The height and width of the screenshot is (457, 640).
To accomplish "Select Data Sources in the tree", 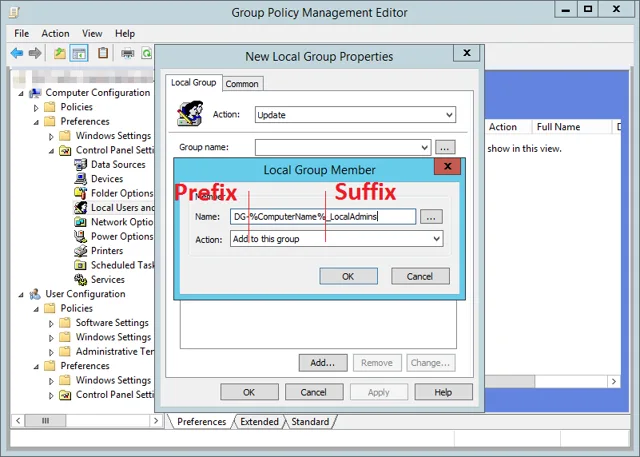I will coord(118,164).
